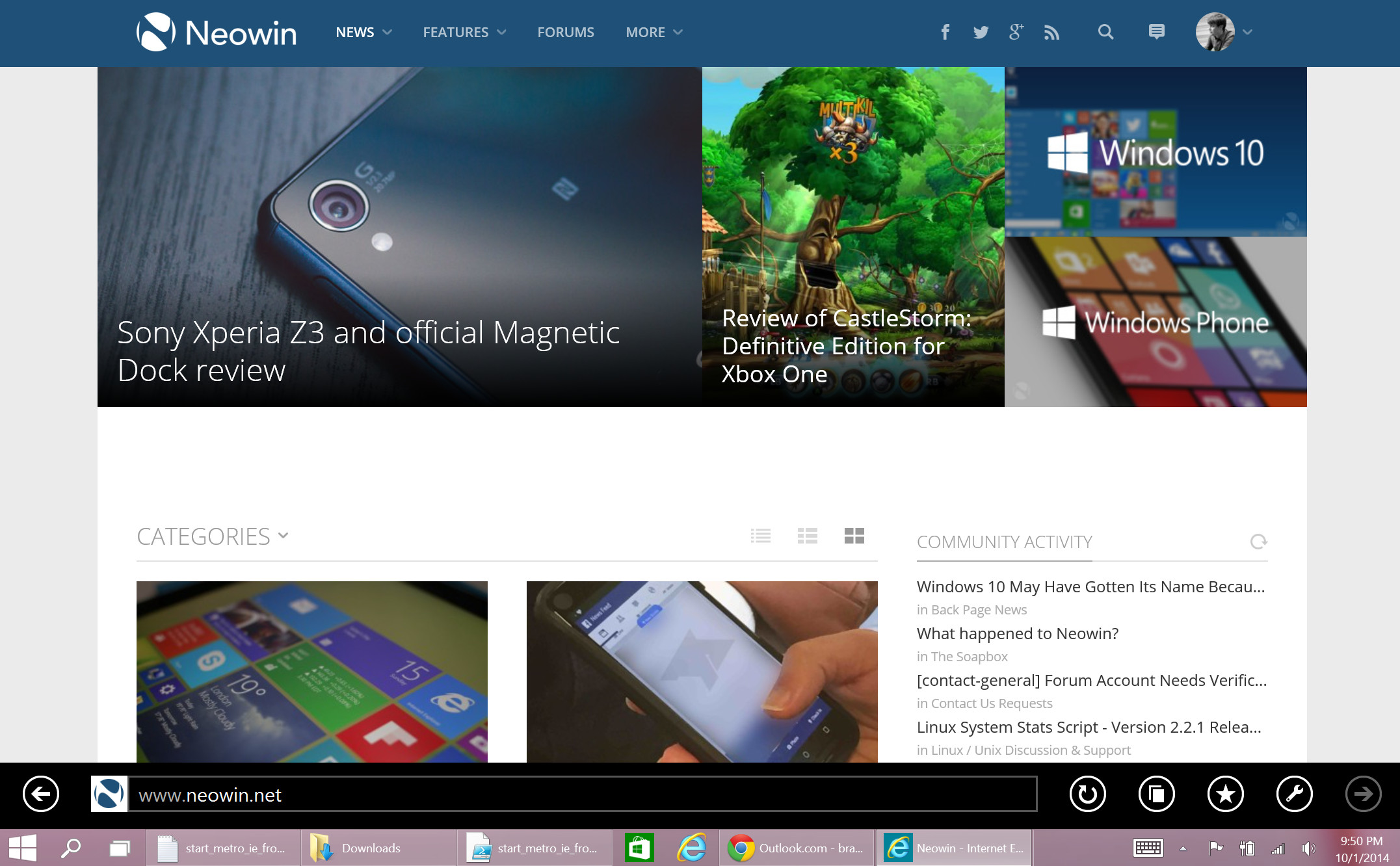Screen dimensions: 1400x866
Task: Show hidden tray icons arrow
Action: (1183, 848)
